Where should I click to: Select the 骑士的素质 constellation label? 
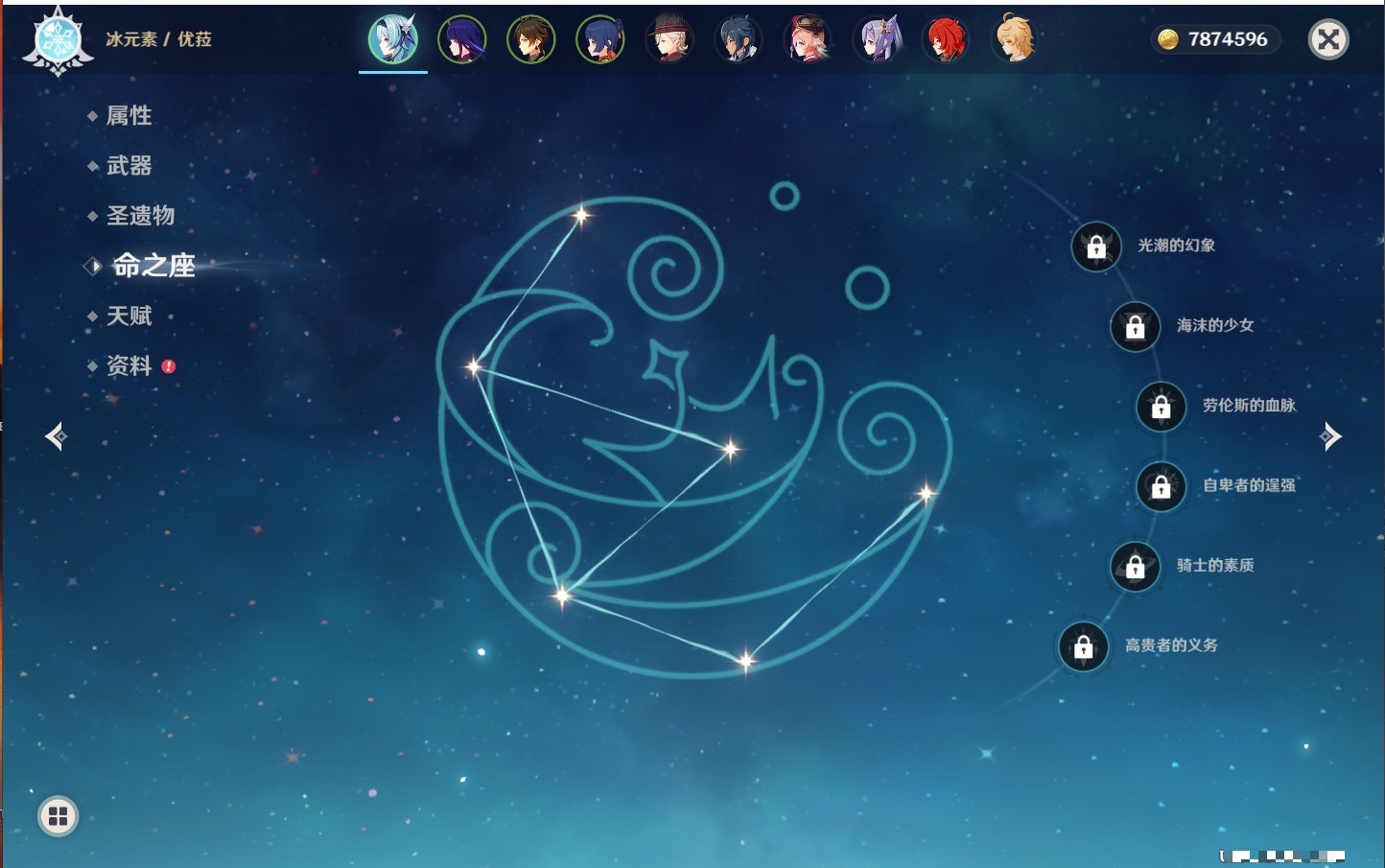[1215, 565]
